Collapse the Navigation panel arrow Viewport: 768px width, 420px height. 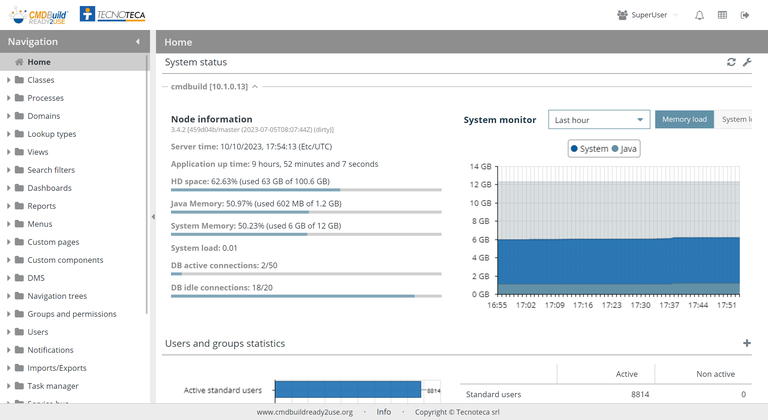pyautogui.click(x=138, y=42)
